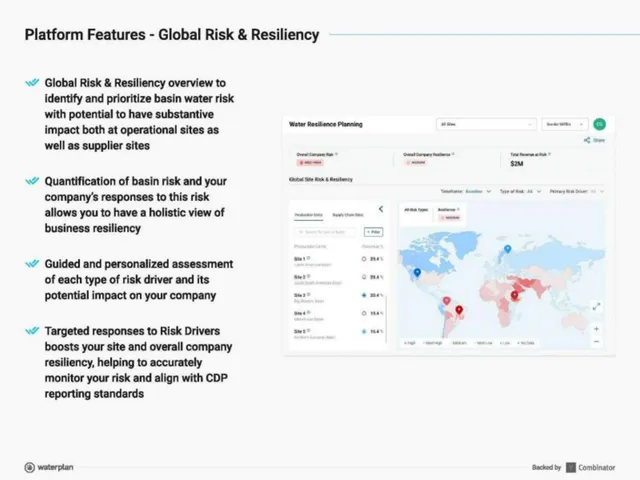
Task: Zoom in on the map with plus
Action: click(x=596, y=329)
